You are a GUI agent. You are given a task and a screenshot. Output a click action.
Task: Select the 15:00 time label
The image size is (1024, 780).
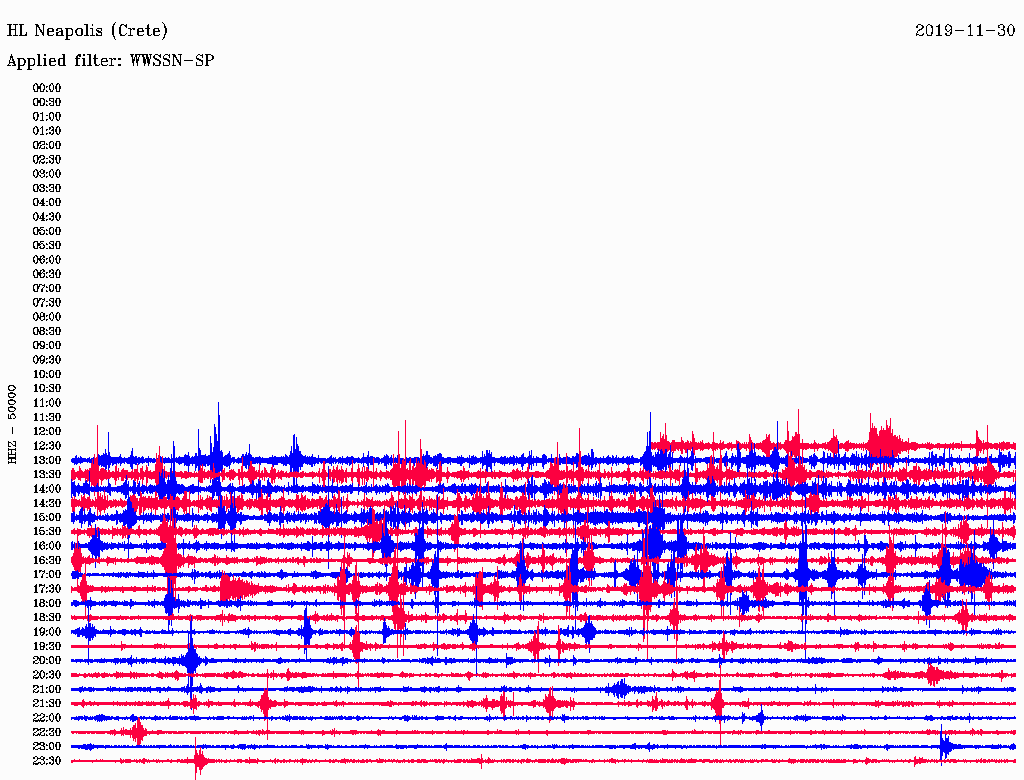pos(47,517)
